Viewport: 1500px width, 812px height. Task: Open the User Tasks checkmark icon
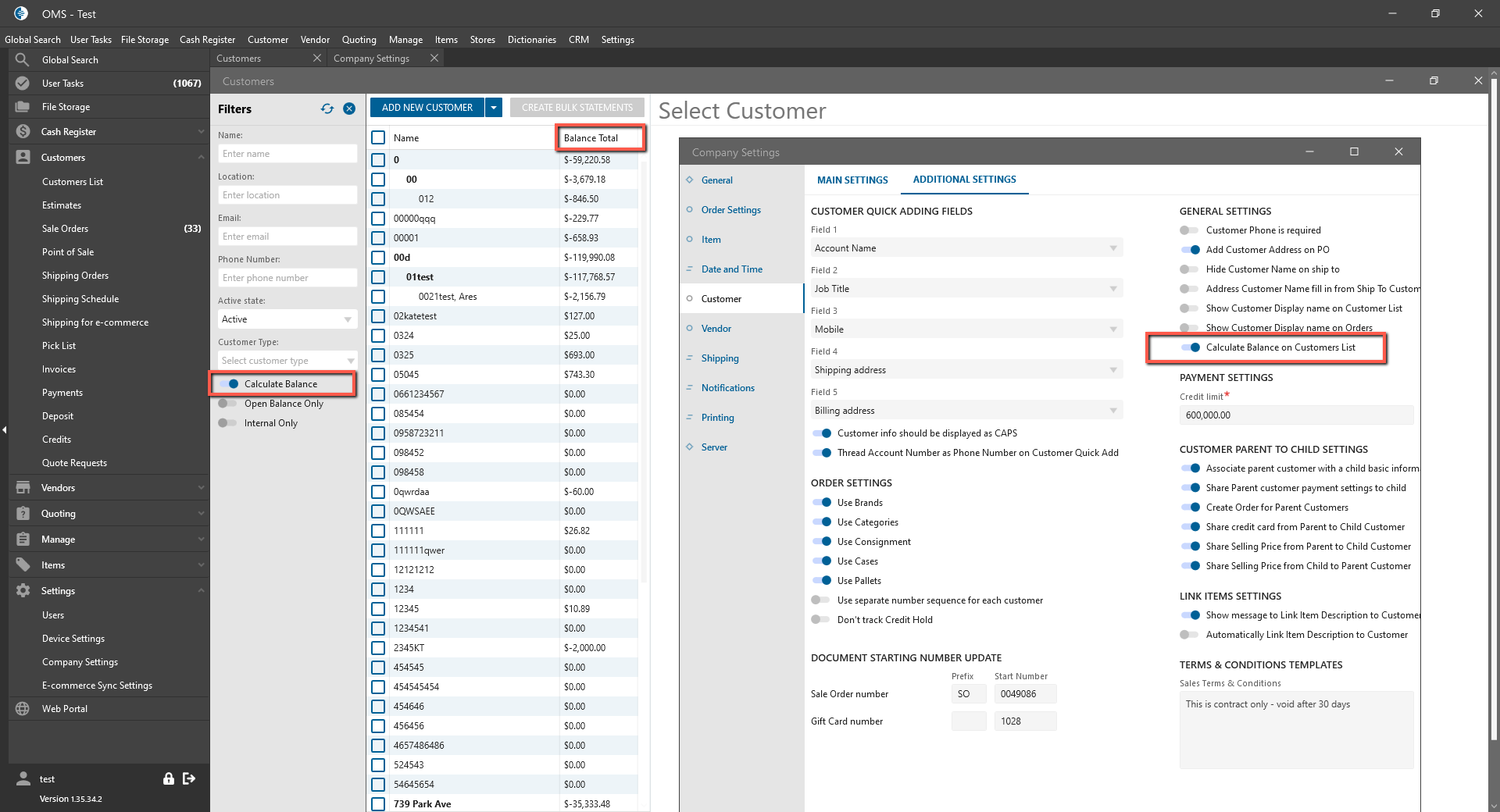pos(23,83)
